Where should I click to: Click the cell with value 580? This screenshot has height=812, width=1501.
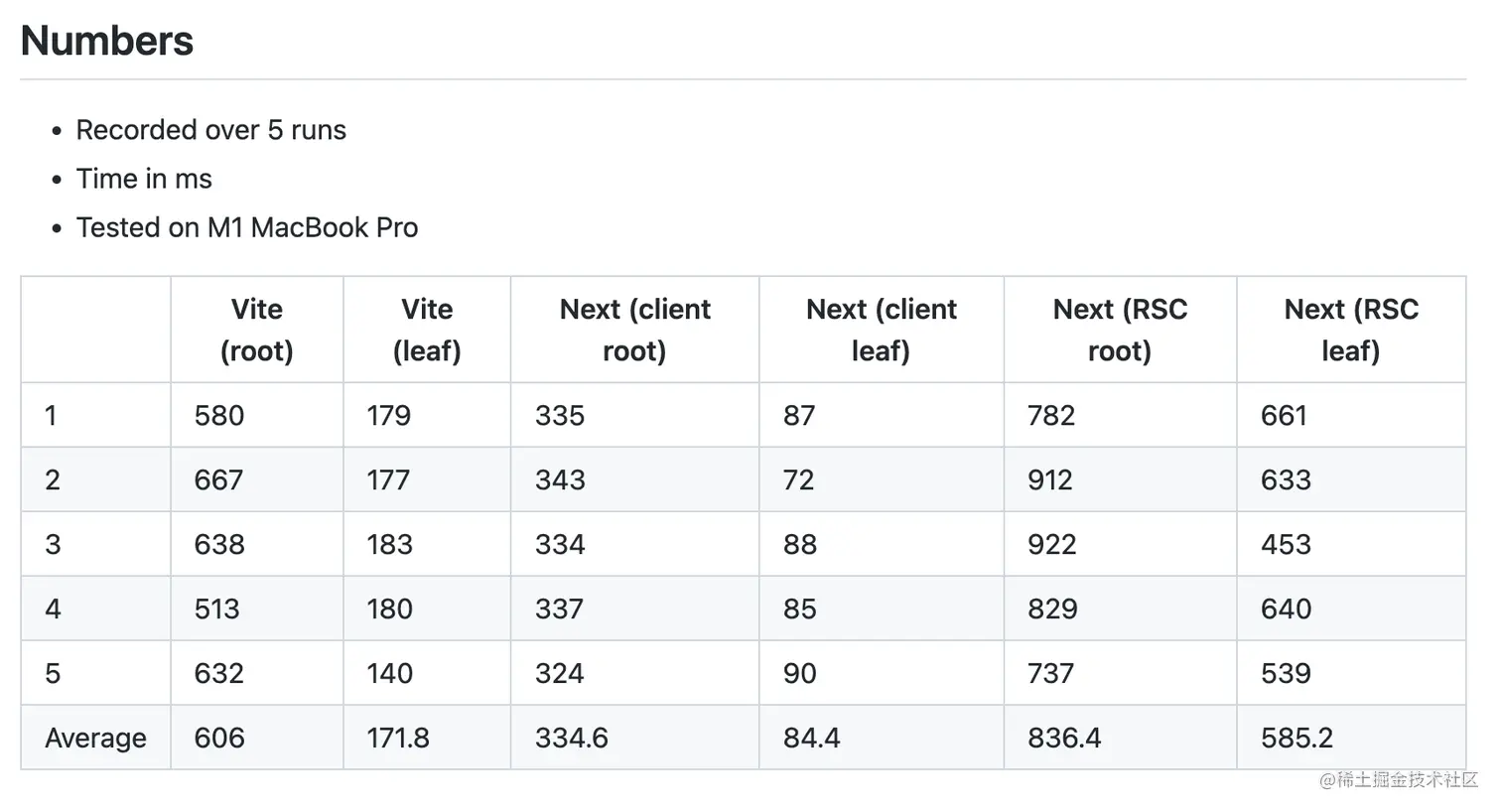[x=219, y=415]
